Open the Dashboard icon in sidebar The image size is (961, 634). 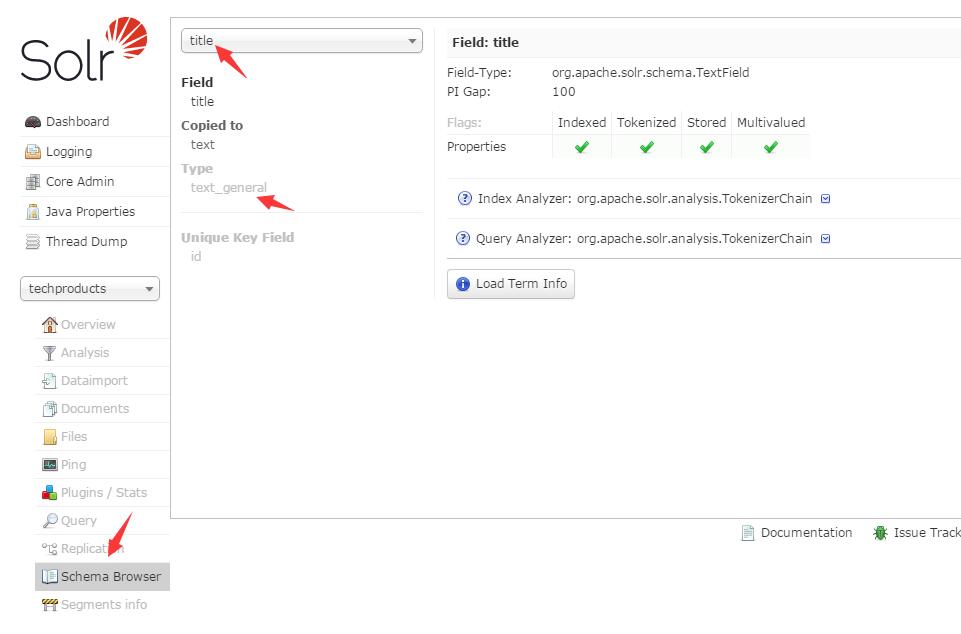tap(32, 122)
